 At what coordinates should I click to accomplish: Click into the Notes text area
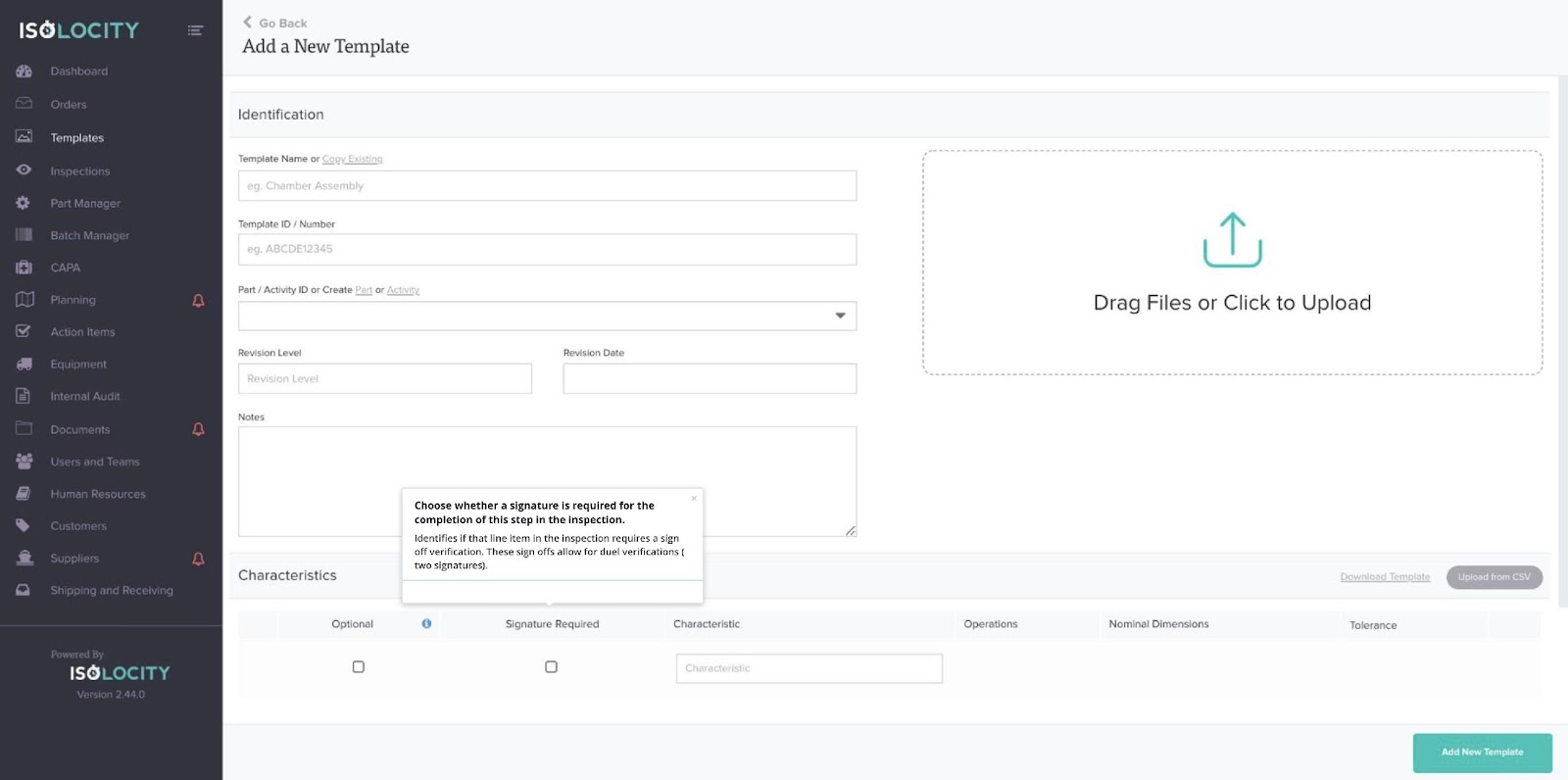pos(547,481)
